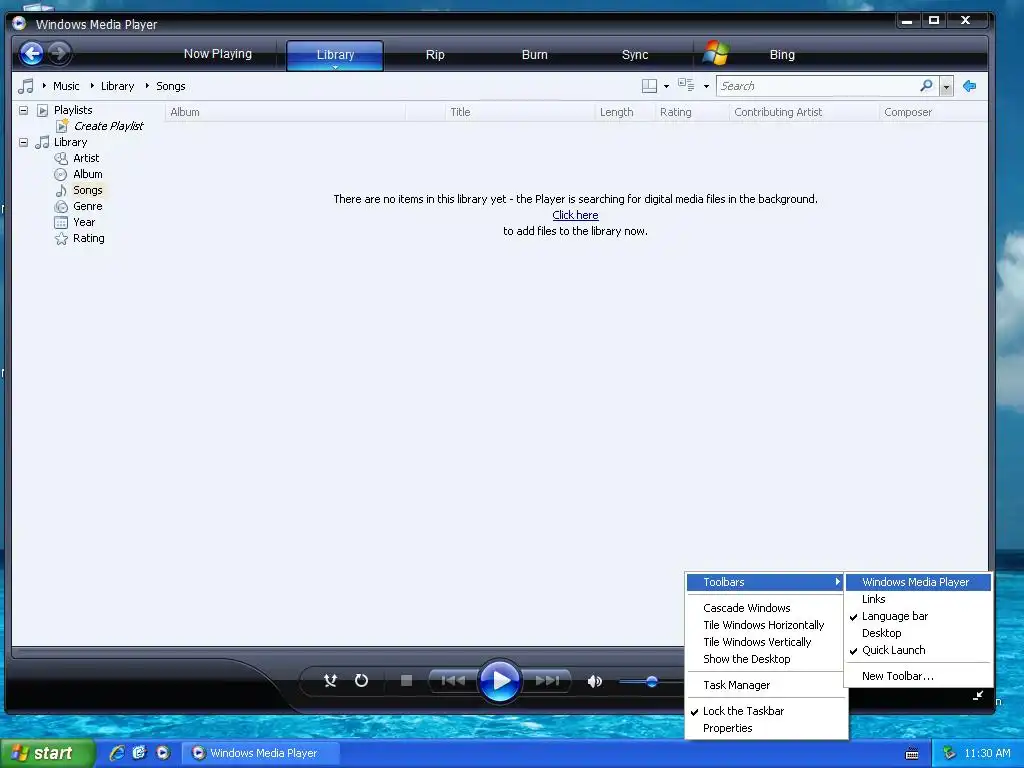The height and width of the screenshot is (768, 1024).
Task: Go back with the blue Back arrow
Action: [x=31, y=54]
